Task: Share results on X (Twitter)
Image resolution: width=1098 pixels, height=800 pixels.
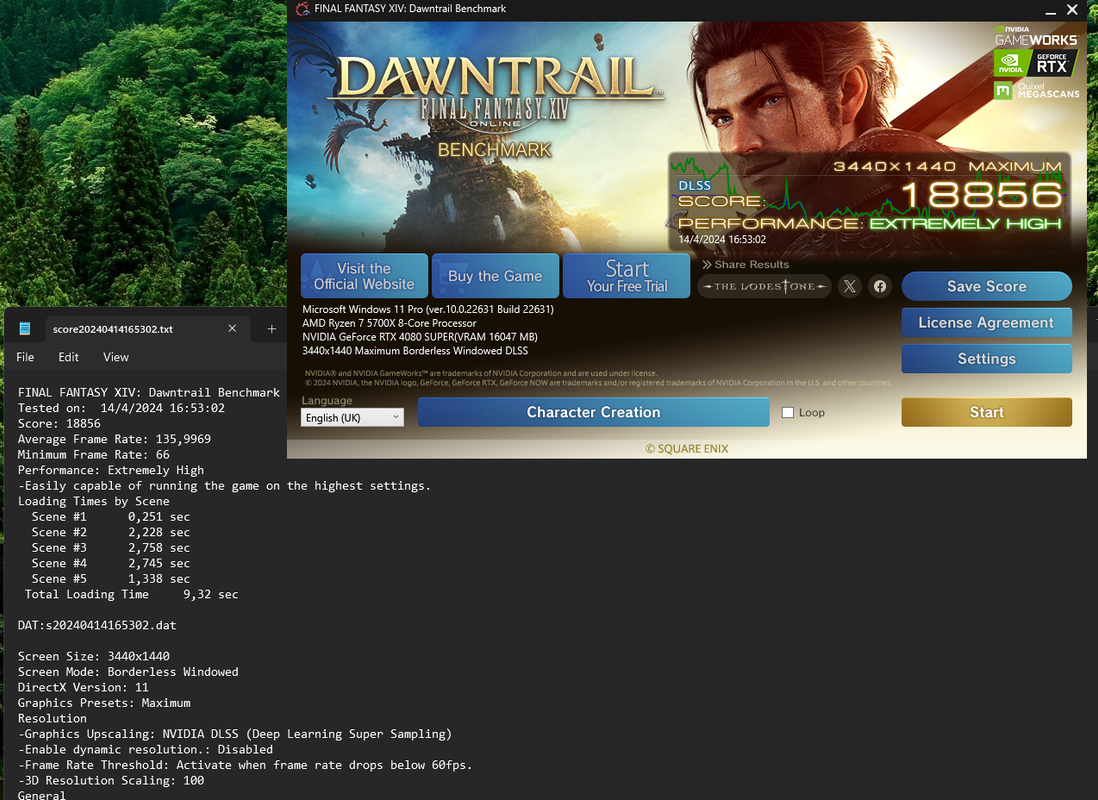Action: point(849,286)
